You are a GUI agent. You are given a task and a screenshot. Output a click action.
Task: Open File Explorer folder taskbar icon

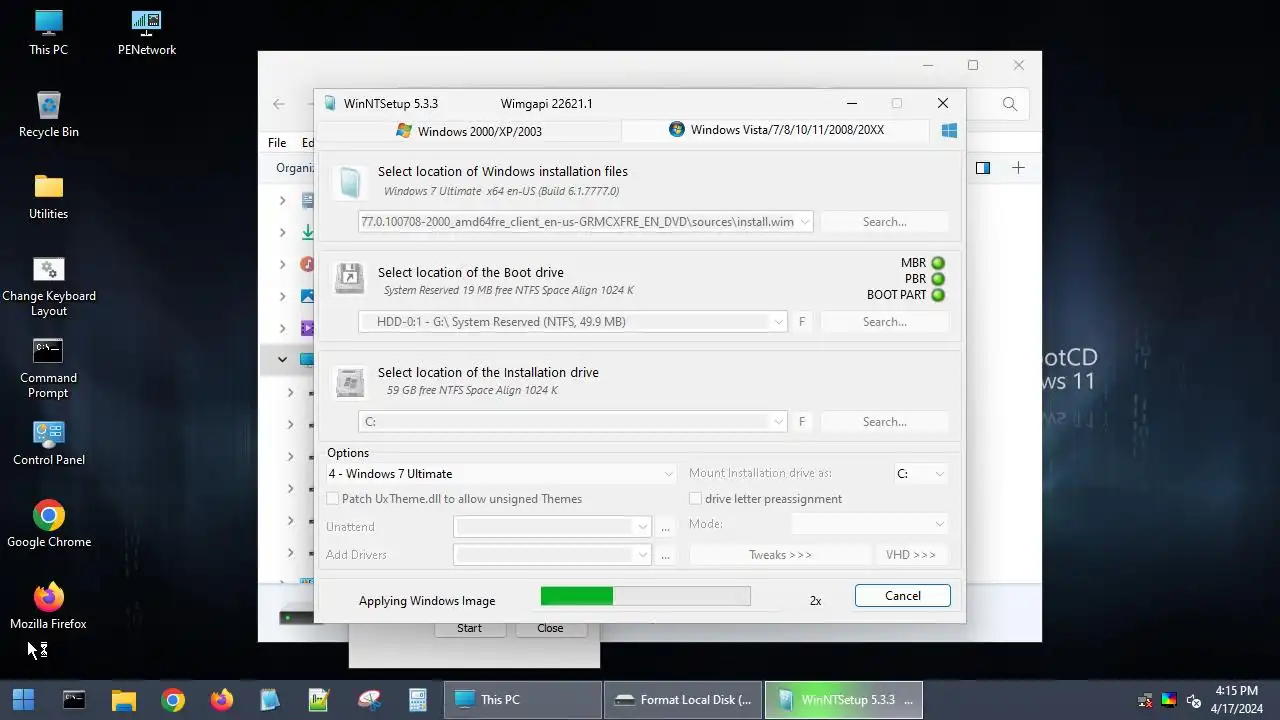pyautogui.click(x=123, y=700)
